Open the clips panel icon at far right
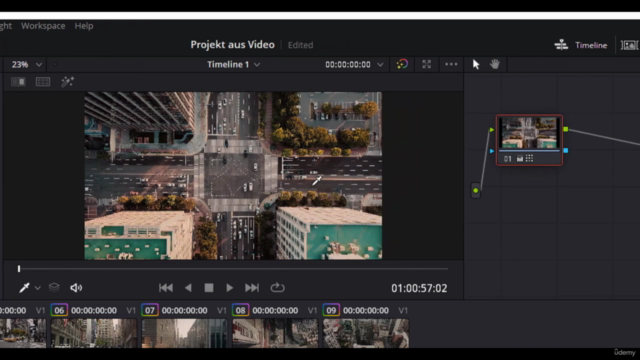 [x=630, y=45]
